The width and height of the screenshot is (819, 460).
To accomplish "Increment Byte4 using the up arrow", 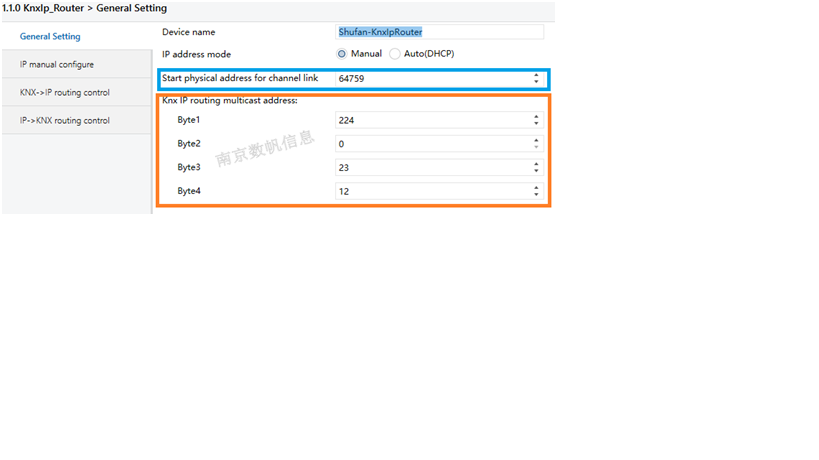I will 537,187.
